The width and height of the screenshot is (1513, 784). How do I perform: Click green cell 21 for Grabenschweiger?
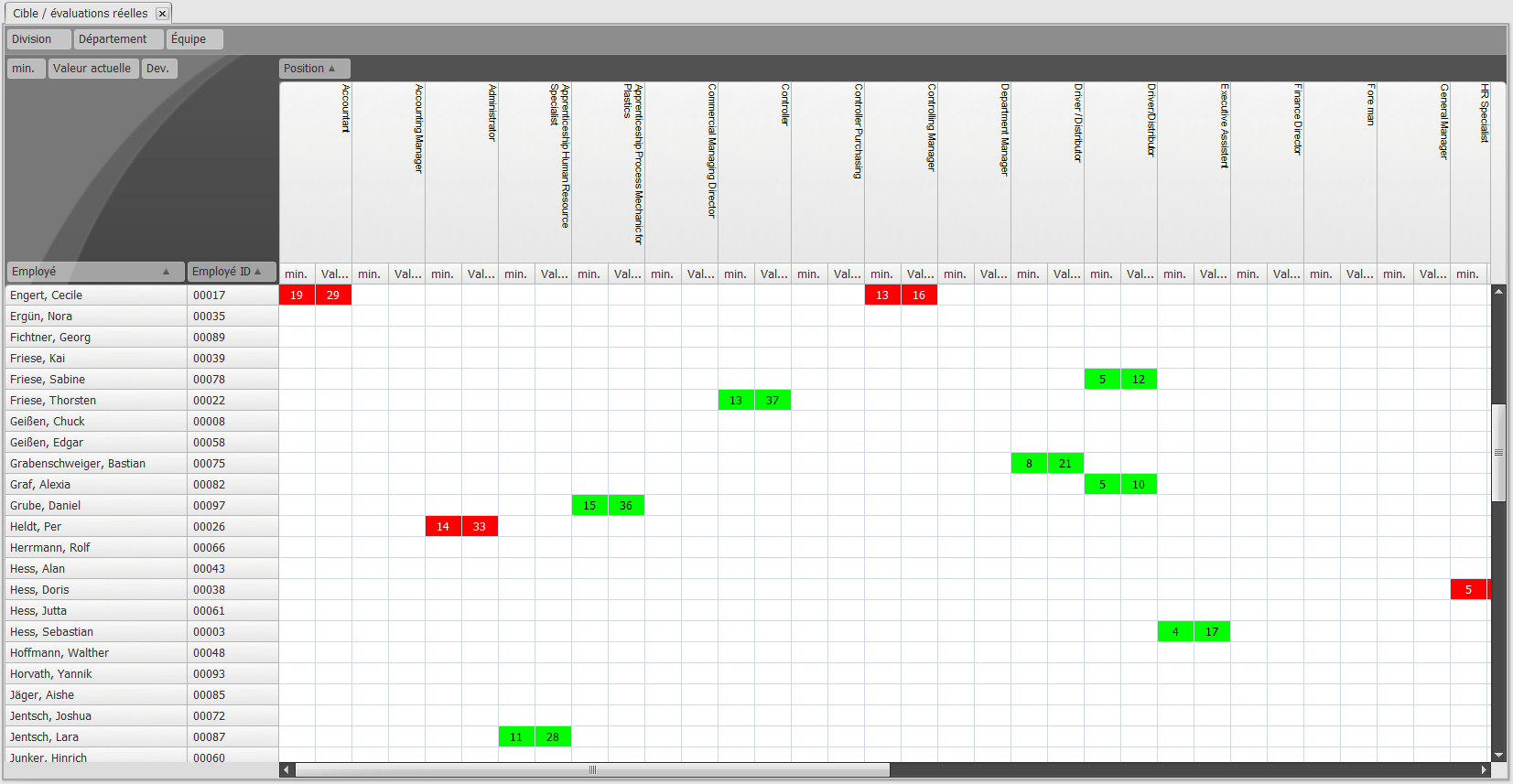[1065, 464]
